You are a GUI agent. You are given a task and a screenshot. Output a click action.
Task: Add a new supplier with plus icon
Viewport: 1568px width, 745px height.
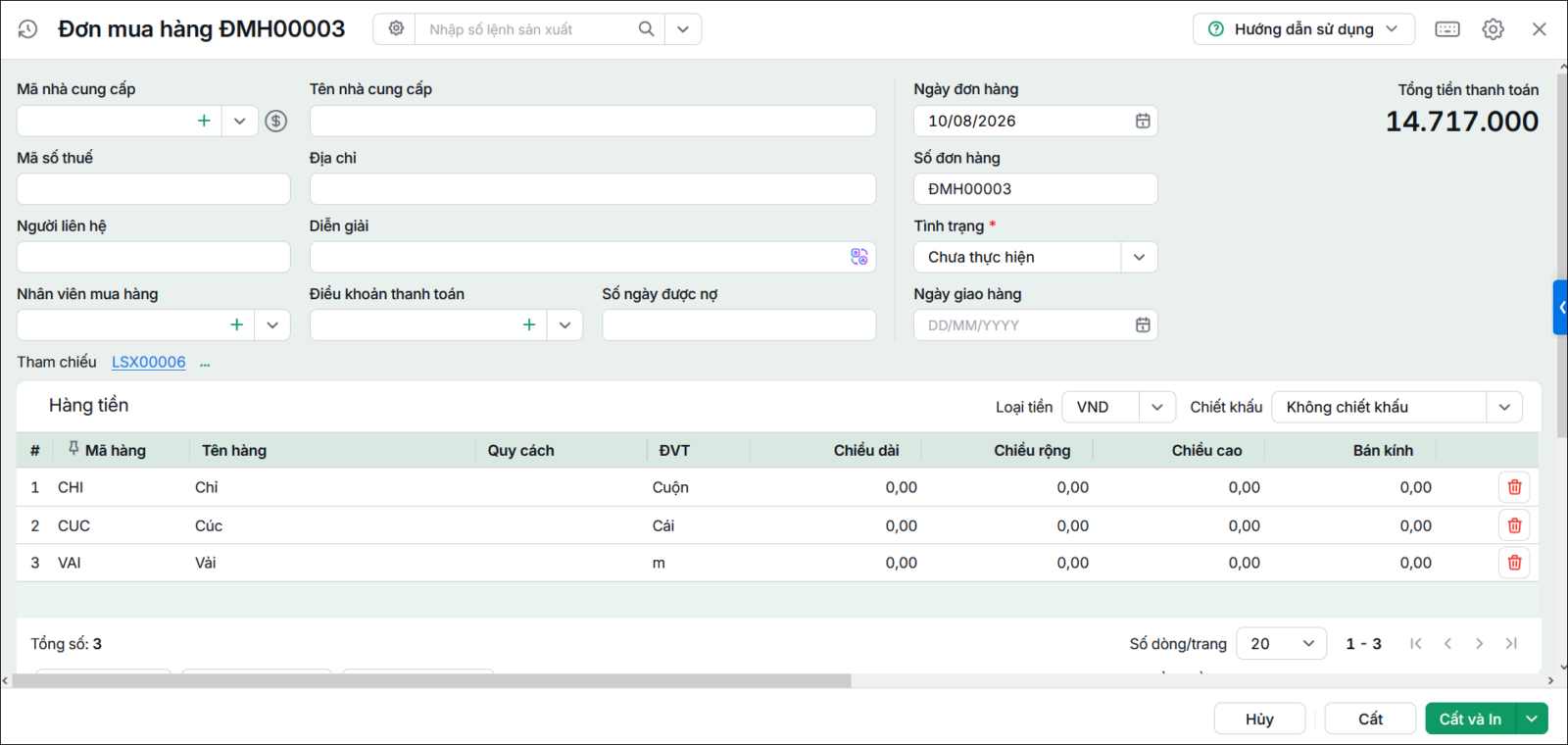204,121
